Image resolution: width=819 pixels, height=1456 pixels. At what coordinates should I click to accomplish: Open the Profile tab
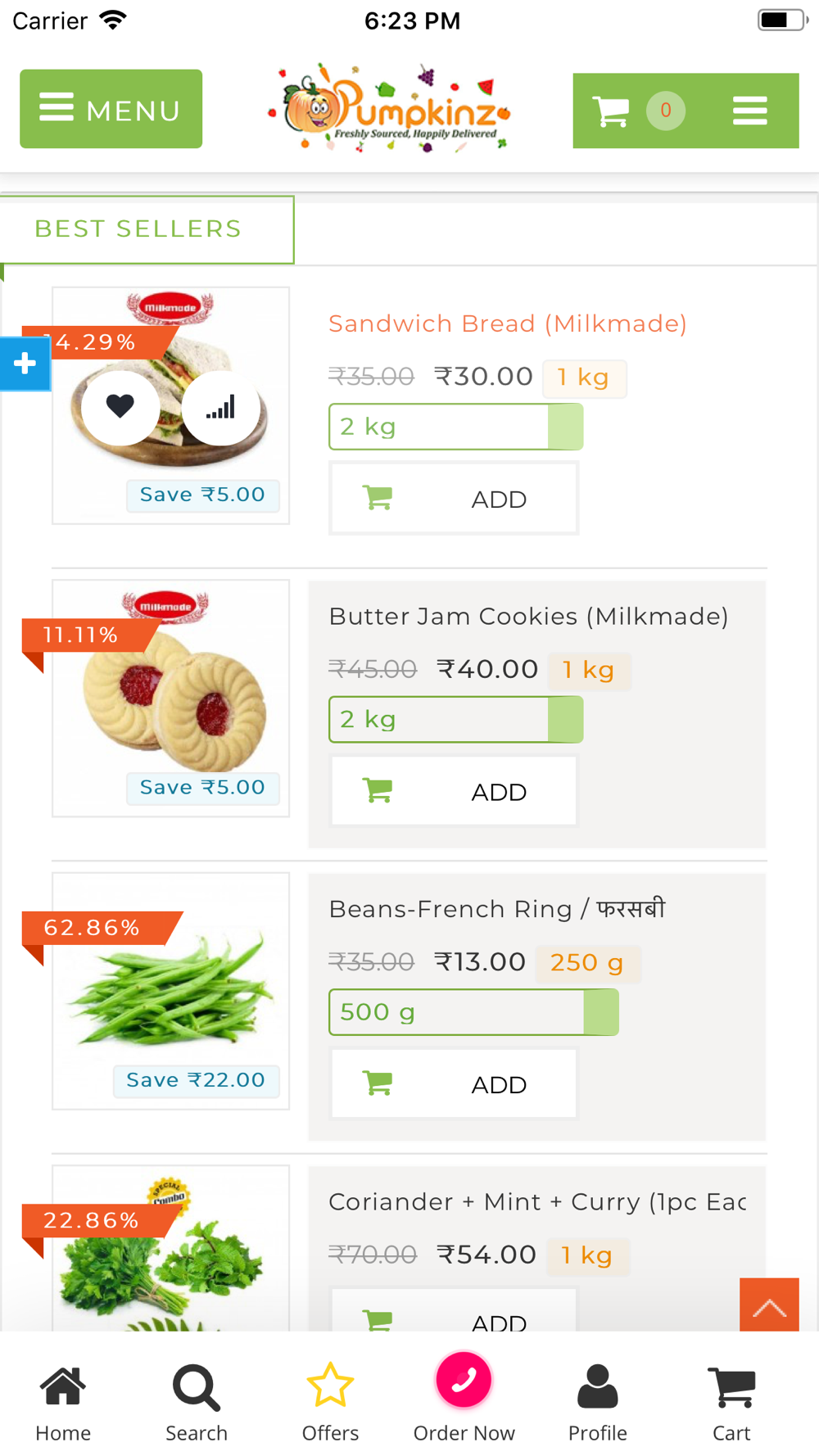[x=598, y=1404]
